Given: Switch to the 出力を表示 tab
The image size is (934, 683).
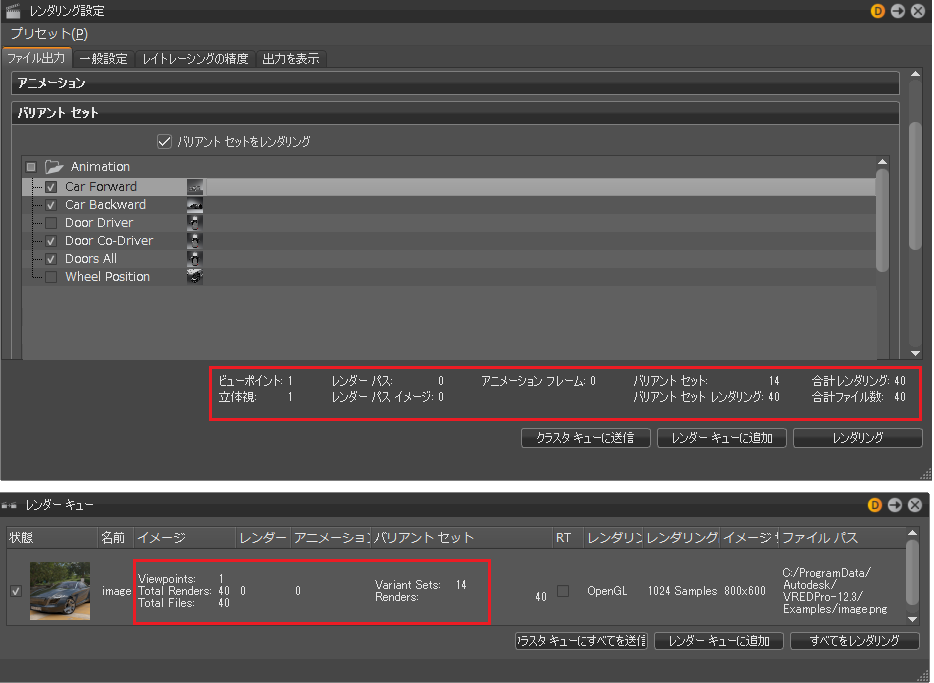Looking at the screenshot, I should 291,58.
